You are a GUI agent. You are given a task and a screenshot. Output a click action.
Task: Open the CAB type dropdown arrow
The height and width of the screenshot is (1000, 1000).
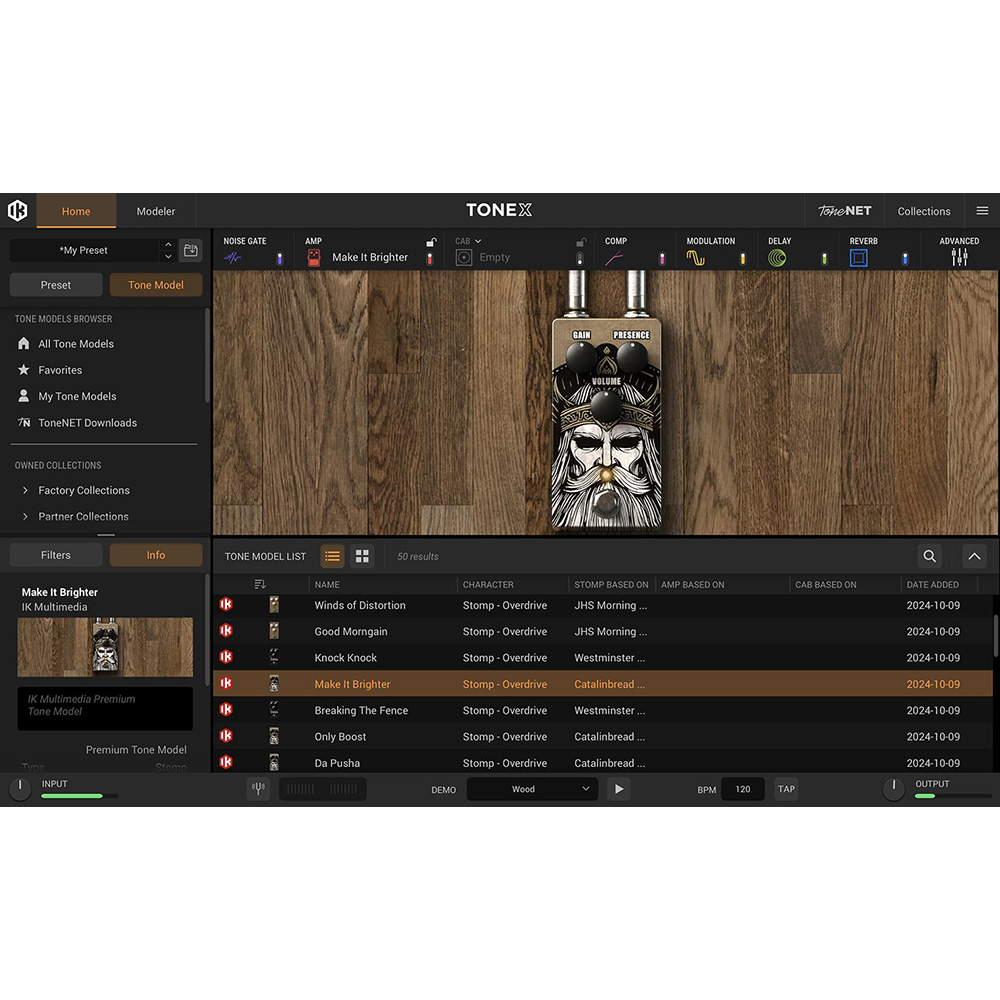click(x=478, y=241)
